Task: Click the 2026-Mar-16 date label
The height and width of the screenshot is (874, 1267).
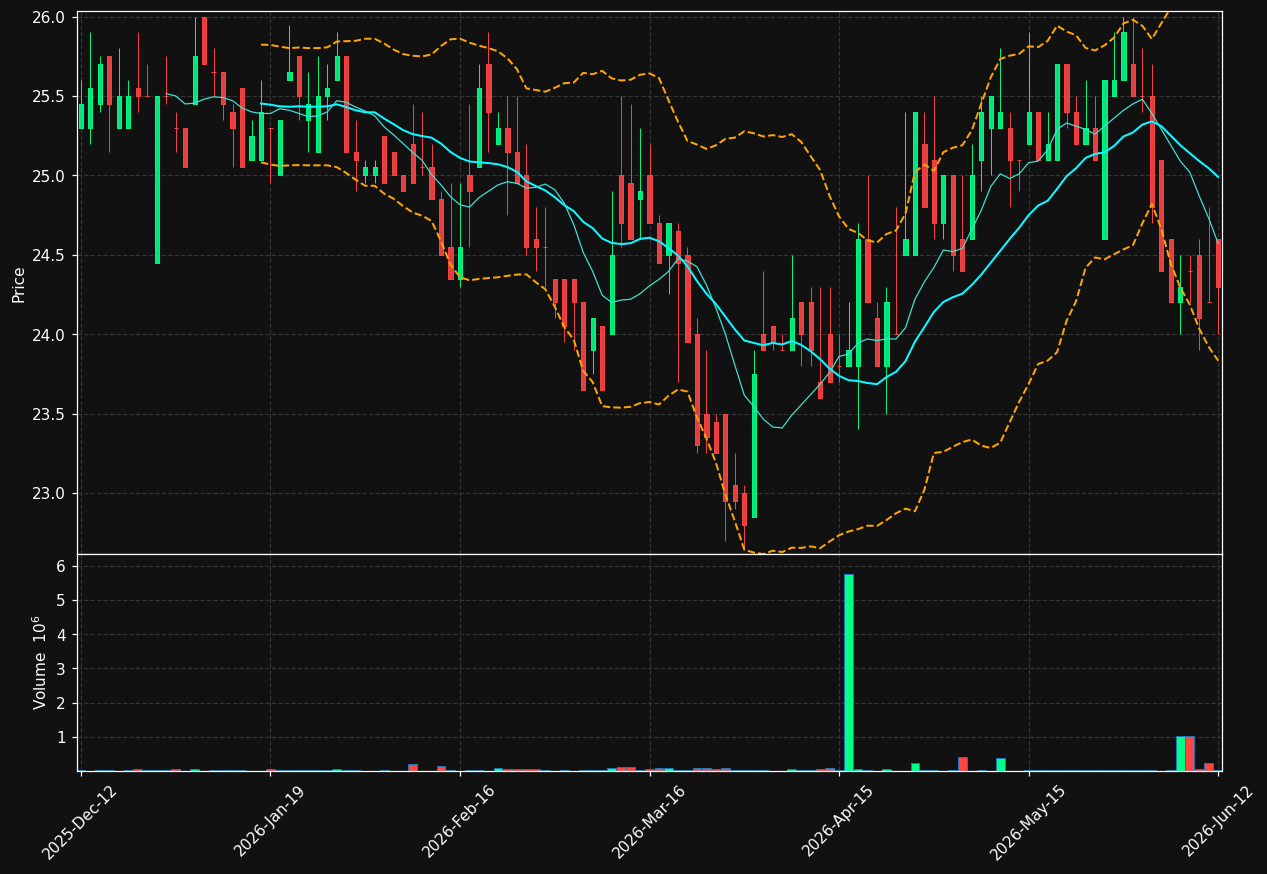Action: click(649, 822)
